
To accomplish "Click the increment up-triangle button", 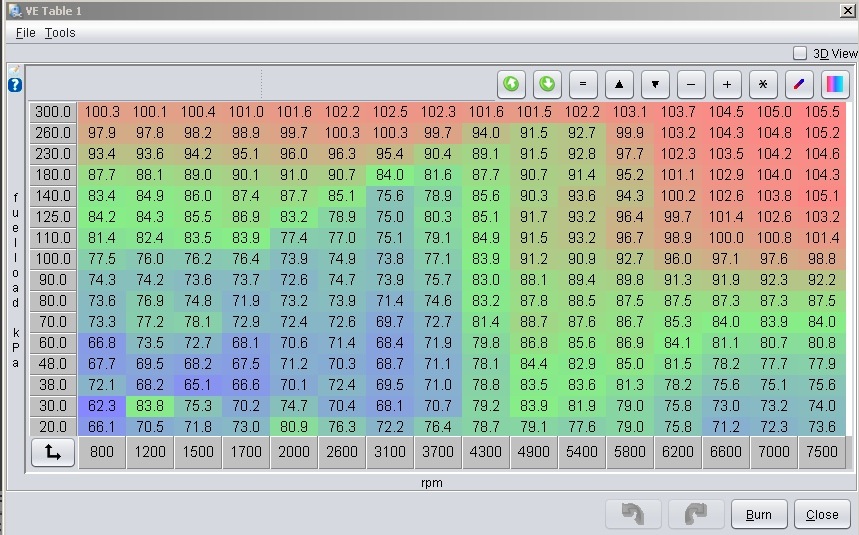I will click(x=619, y=84).
